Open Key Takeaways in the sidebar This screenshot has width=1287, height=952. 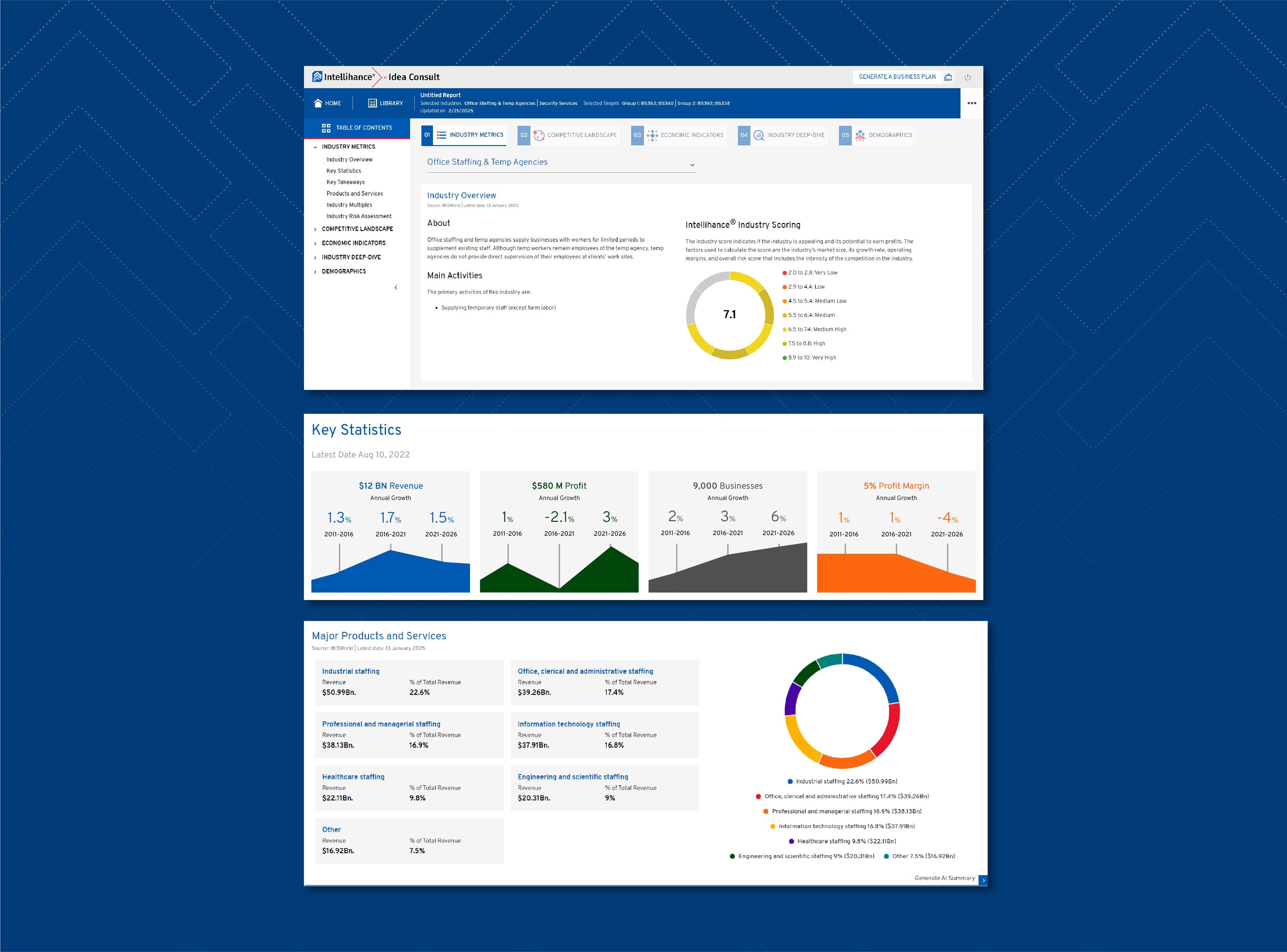345,182
